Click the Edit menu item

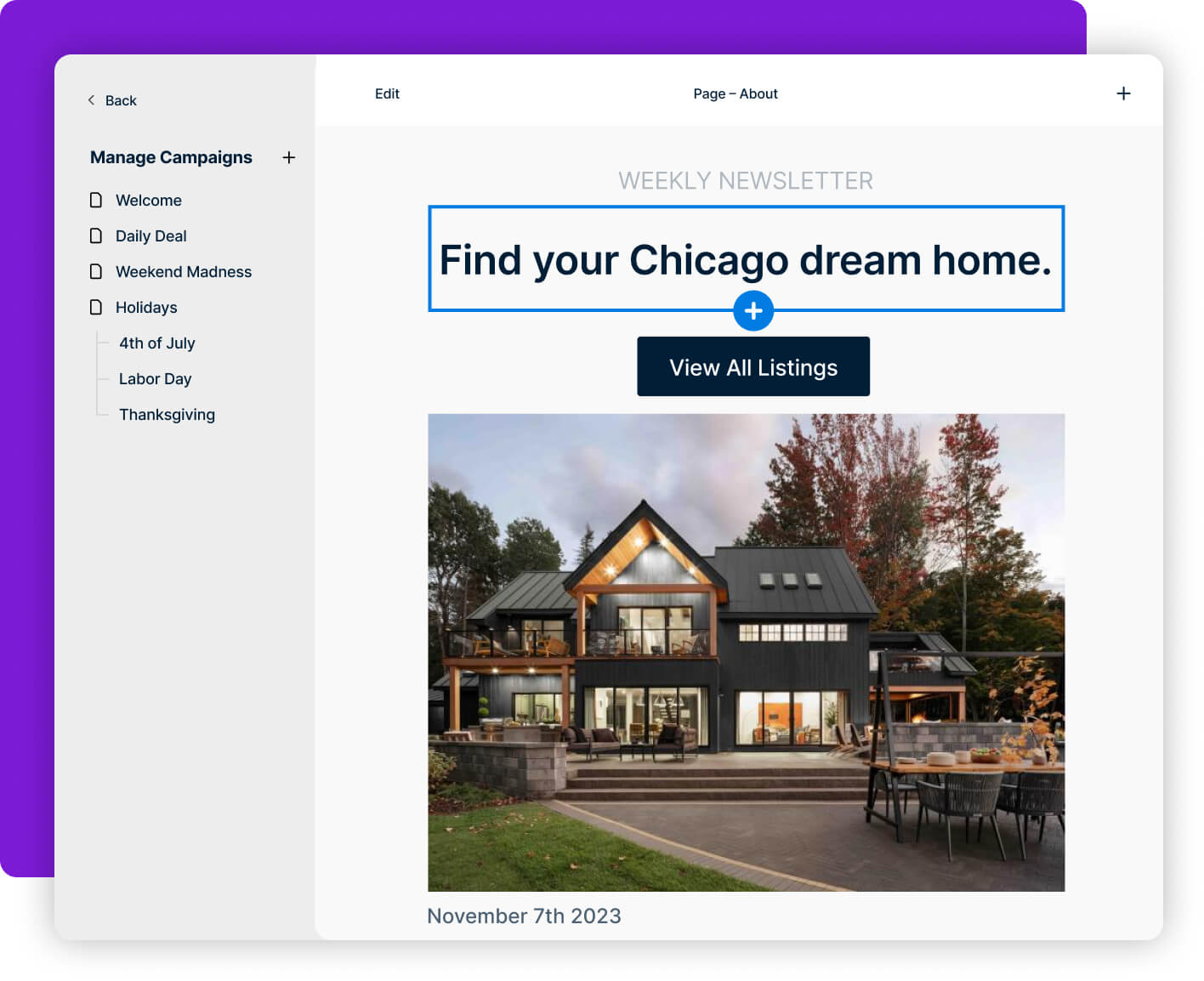click(x=387, y=94)
